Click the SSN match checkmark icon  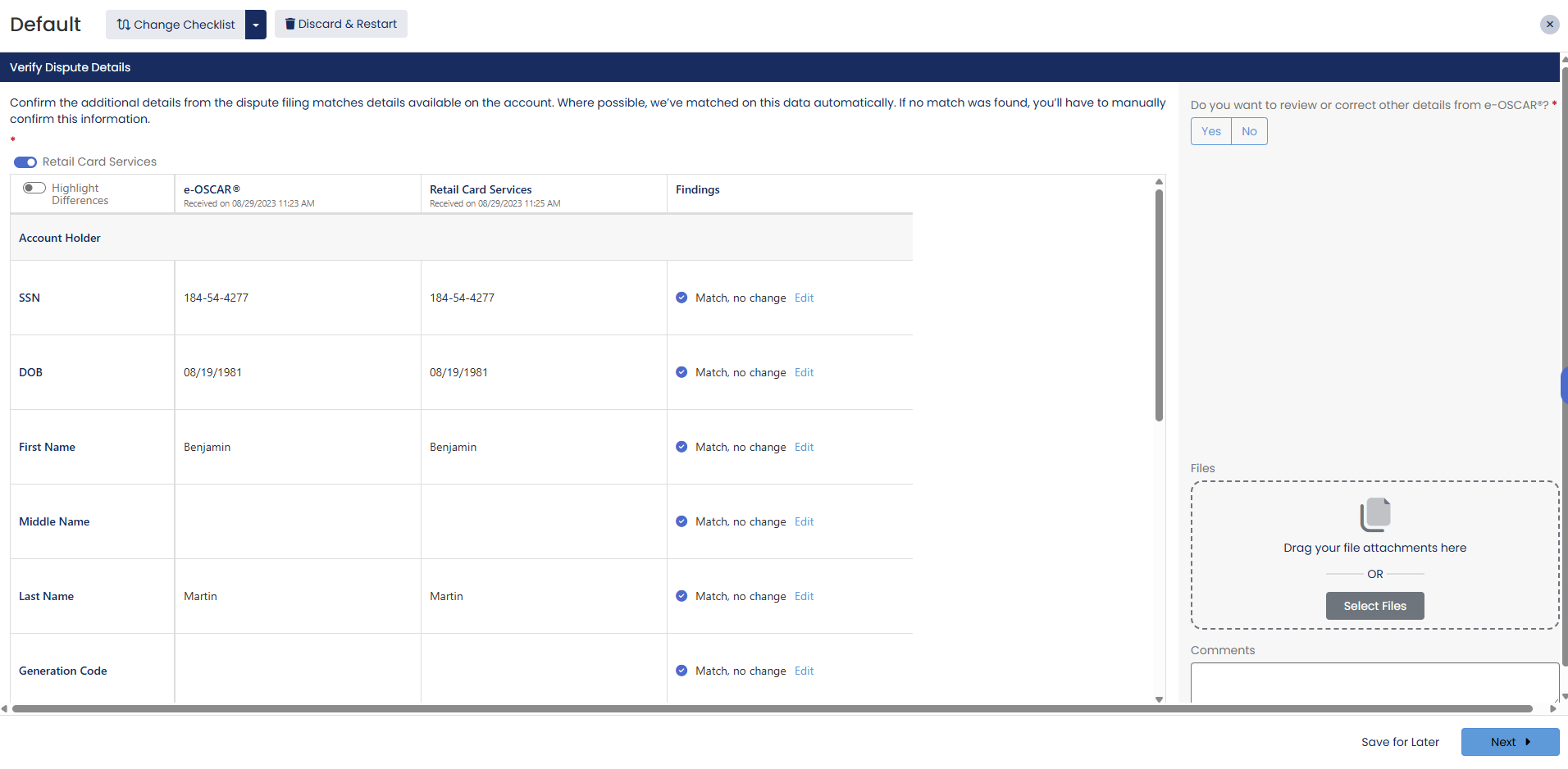[681, 298]
